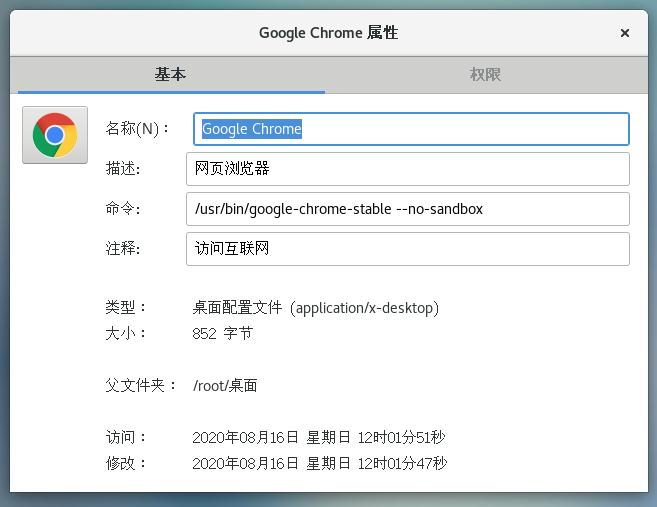Click the type value application/x-desktop

click(316, 308)
